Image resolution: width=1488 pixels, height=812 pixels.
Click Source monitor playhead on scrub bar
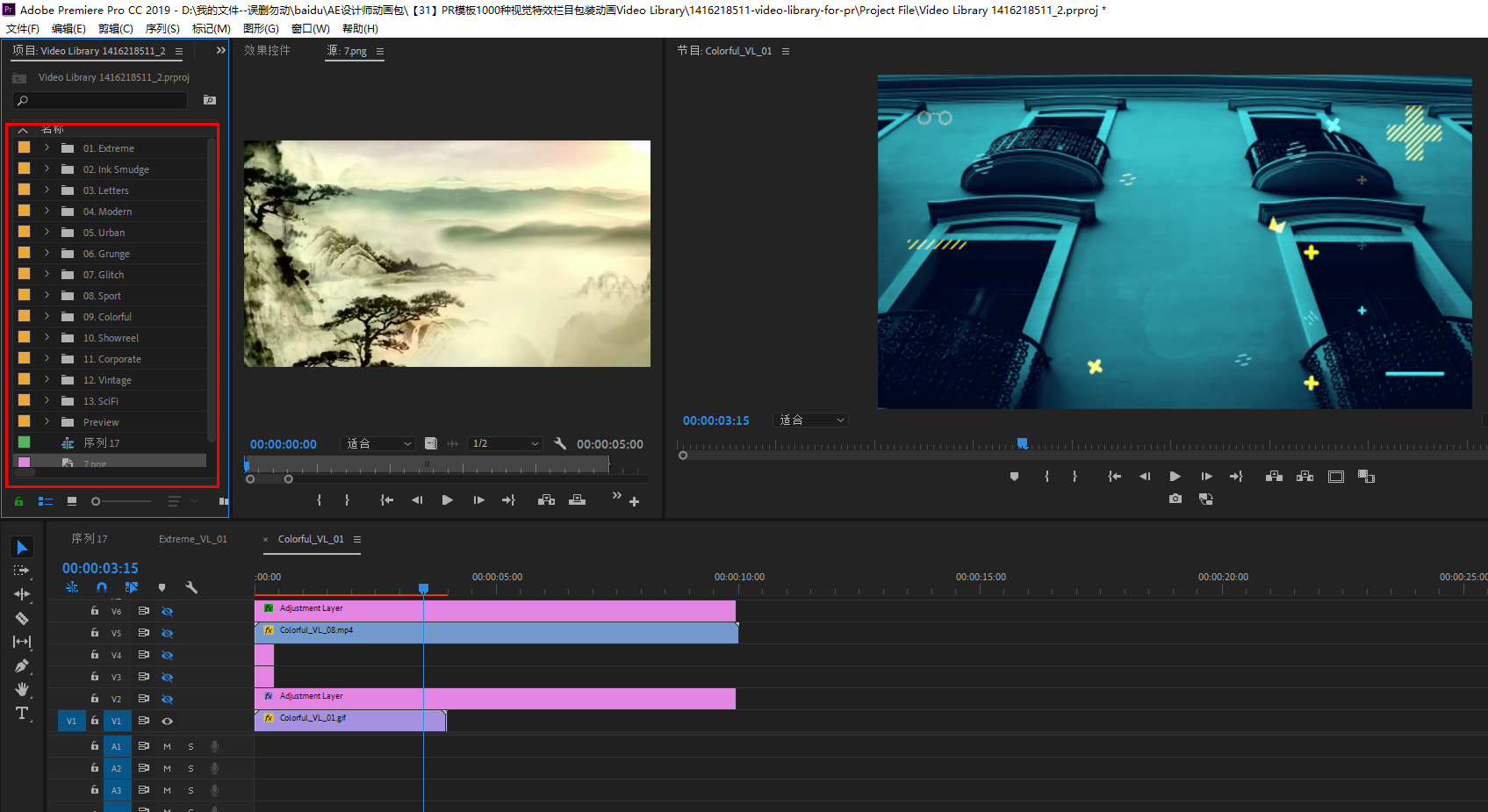(x=247, y=465)
